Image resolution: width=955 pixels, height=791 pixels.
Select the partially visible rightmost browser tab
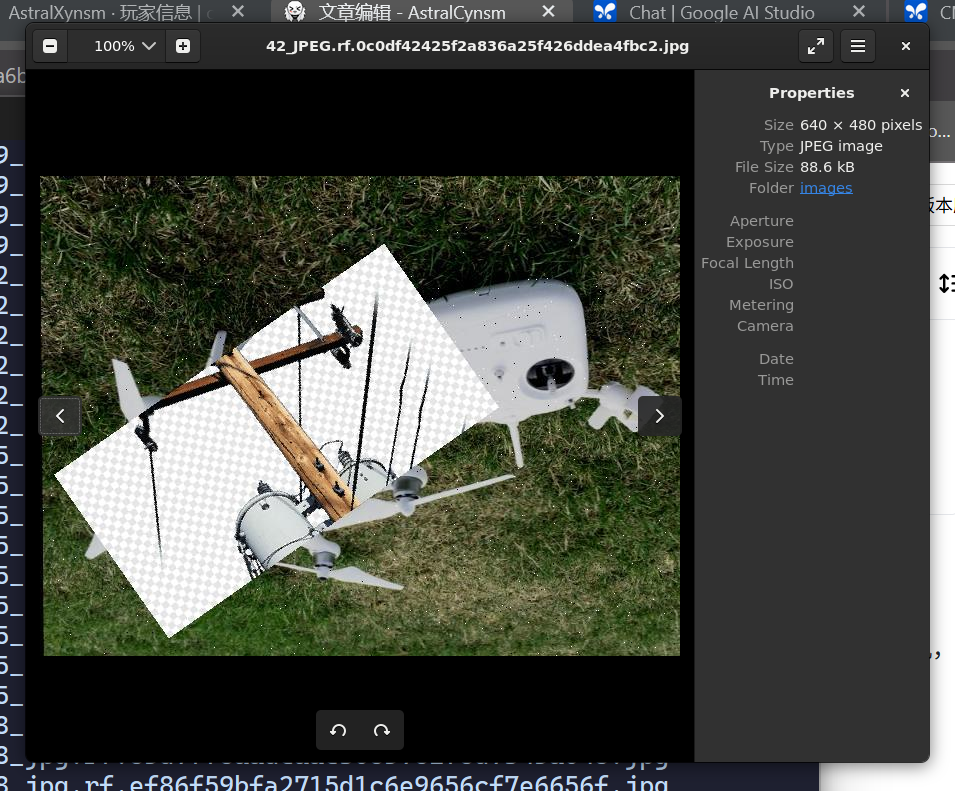click(x=930, y=12)
